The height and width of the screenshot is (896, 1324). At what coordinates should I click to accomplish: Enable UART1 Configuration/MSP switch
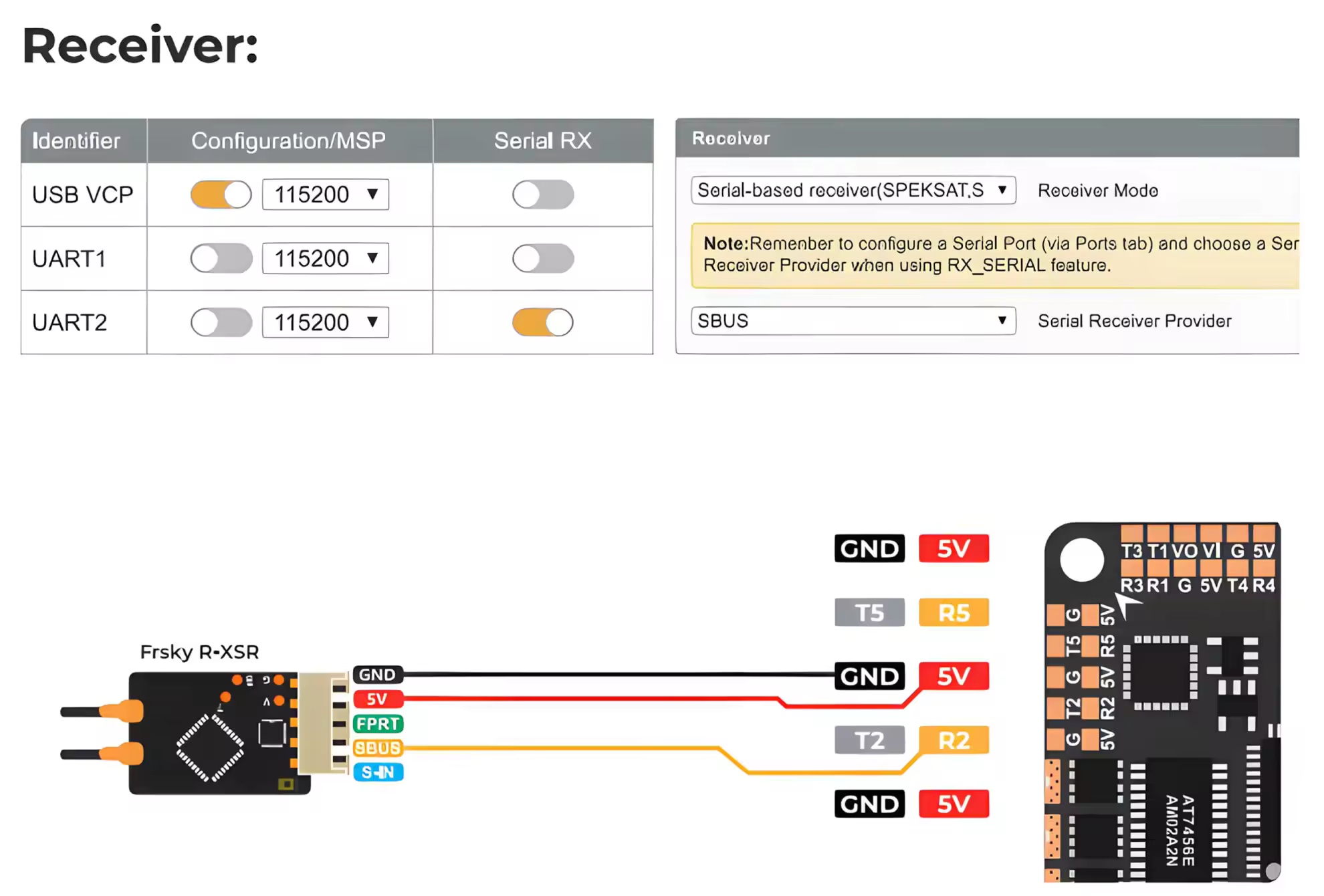221,258
